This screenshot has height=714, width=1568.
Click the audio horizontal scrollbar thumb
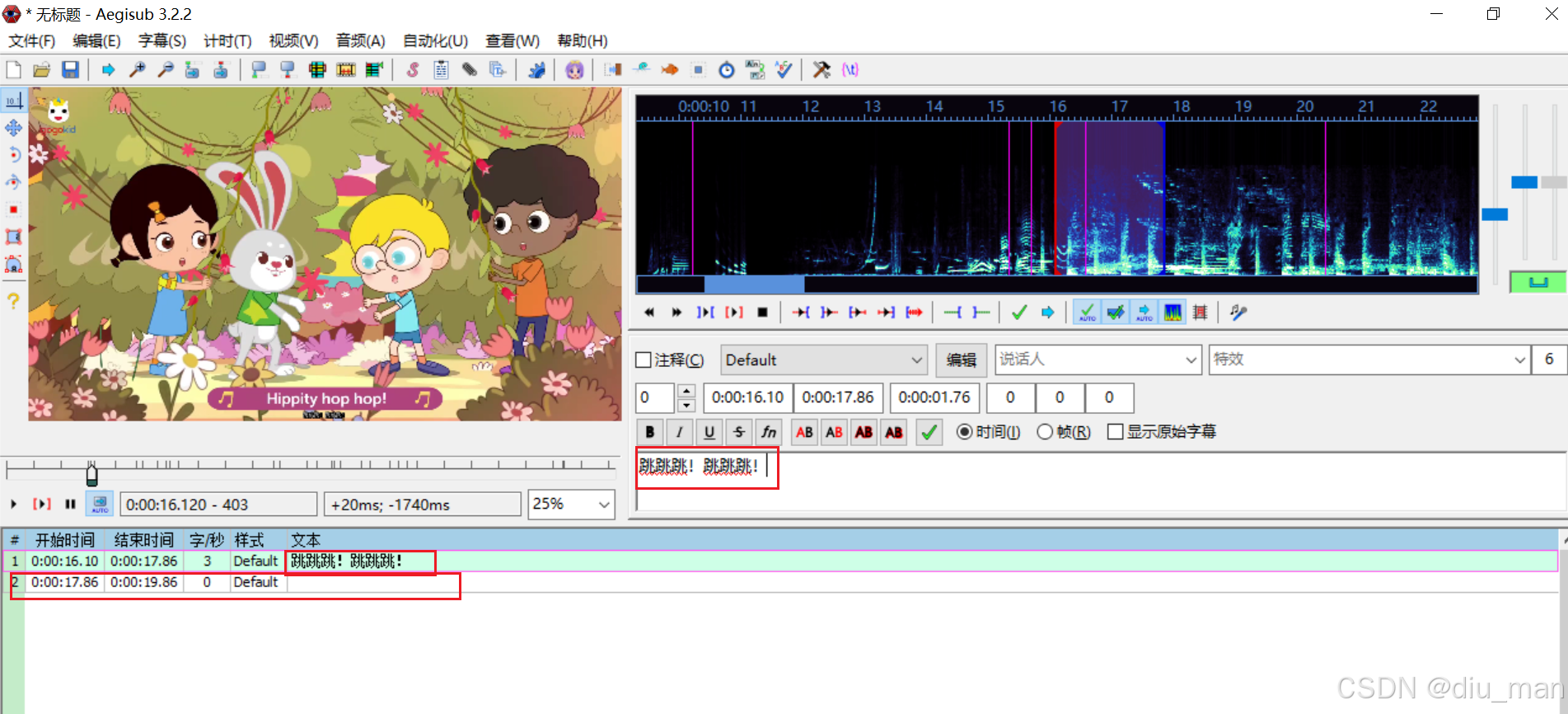coord(754,284)
